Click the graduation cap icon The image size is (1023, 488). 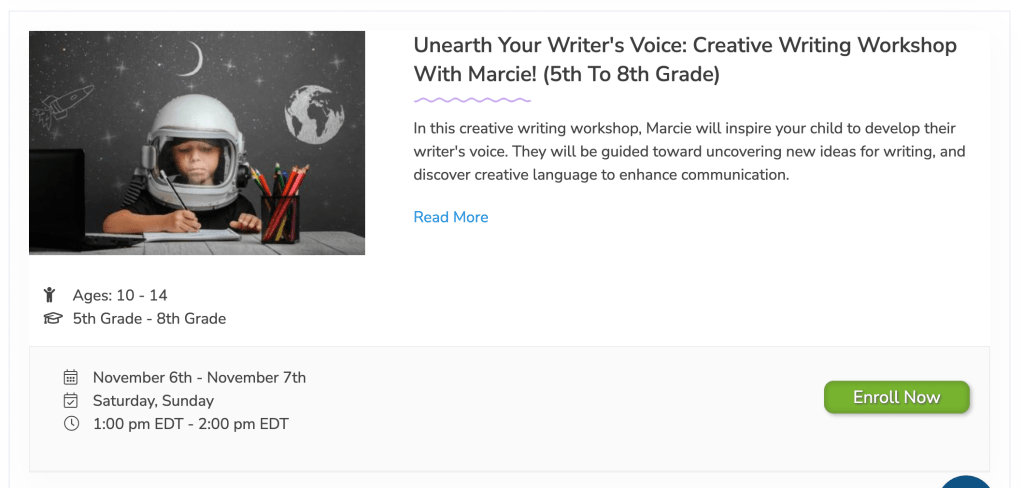pyautogui.click(x=52, y=319)
